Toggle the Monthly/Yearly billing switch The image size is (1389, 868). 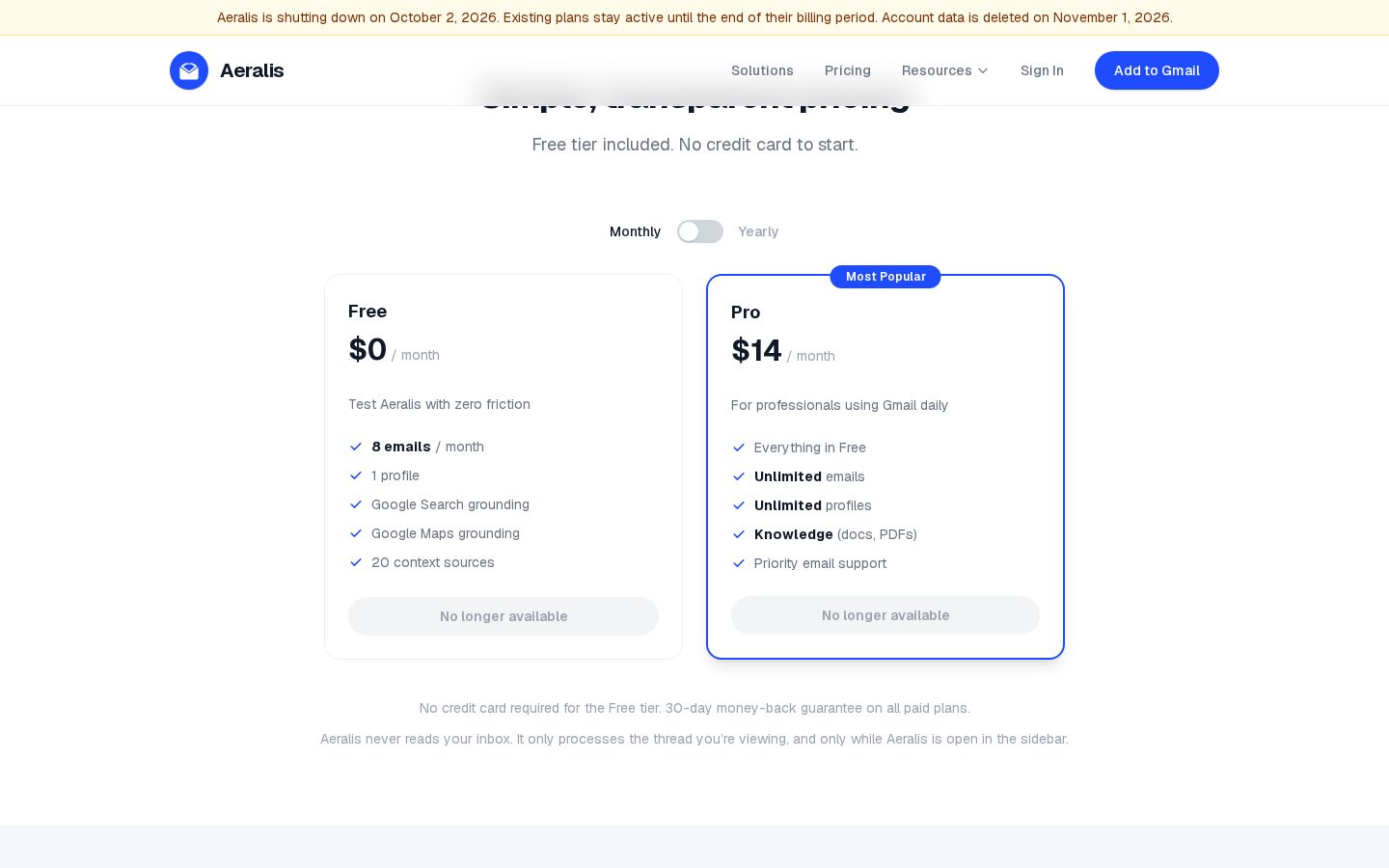(700, 231)
